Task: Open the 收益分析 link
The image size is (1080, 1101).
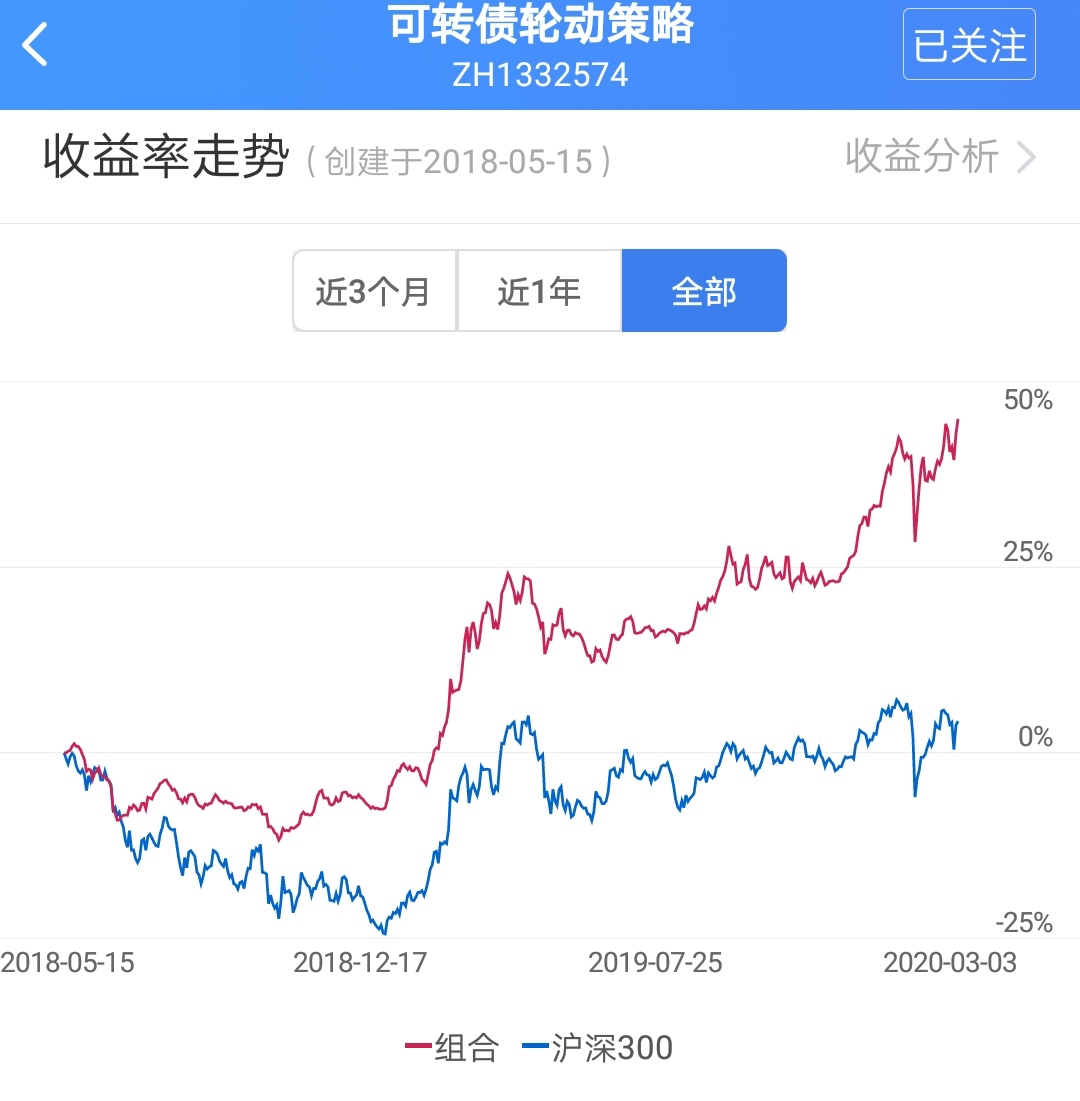Action: [x=921, y=157]
